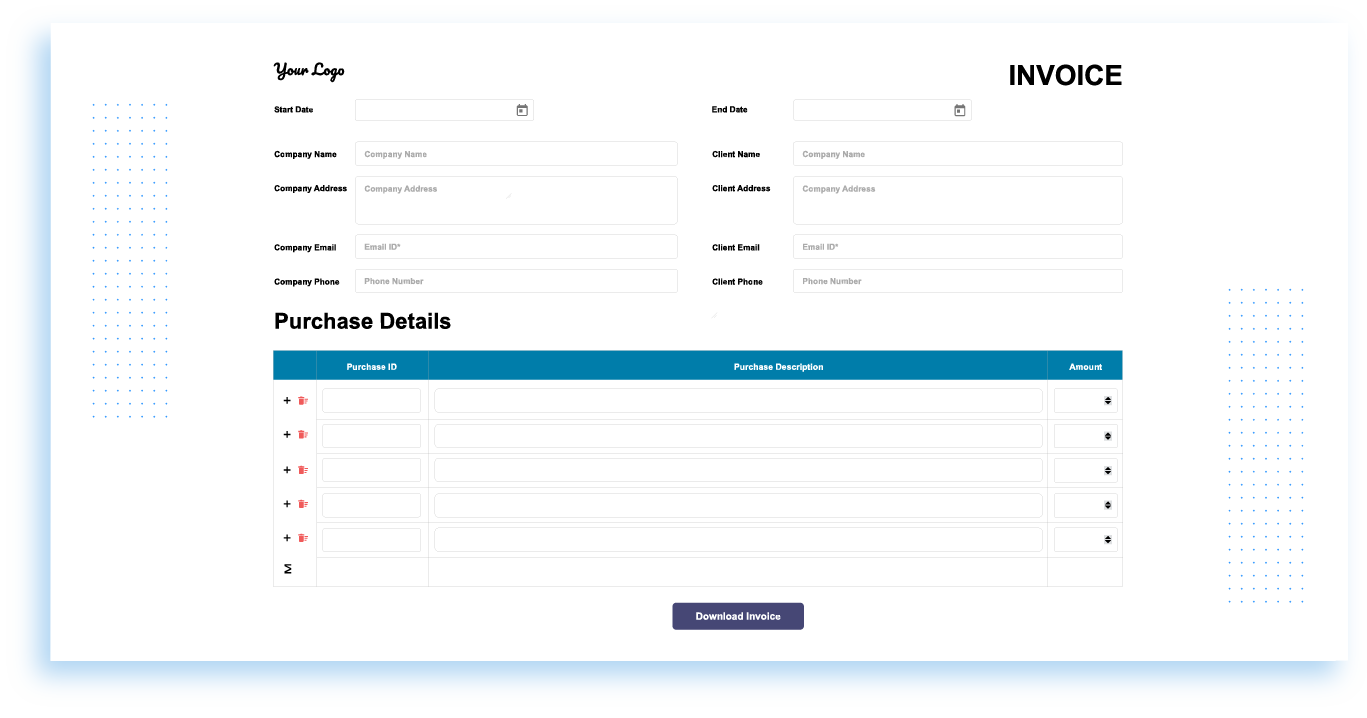Click the Purchase ID column header

pyautogui.click(x=371, y=366)
